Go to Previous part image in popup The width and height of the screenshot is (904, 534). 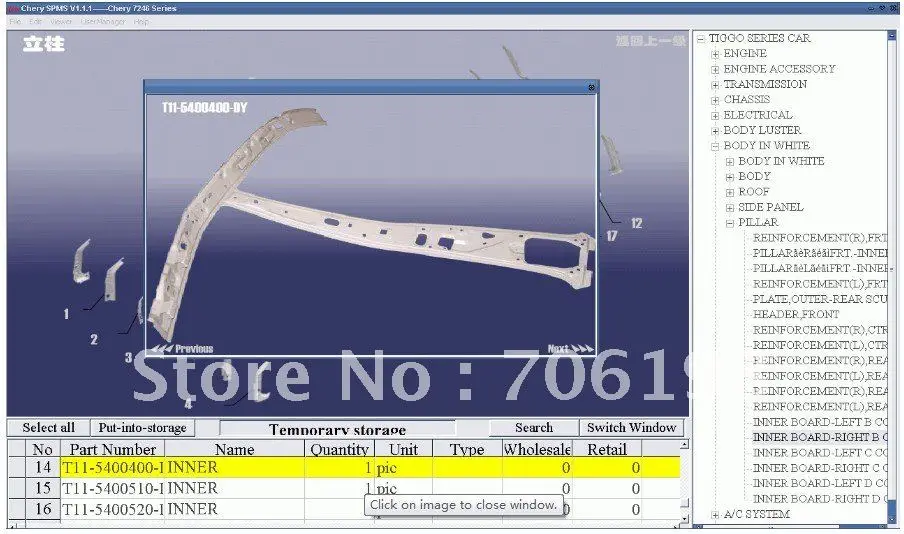coord(181,348)
